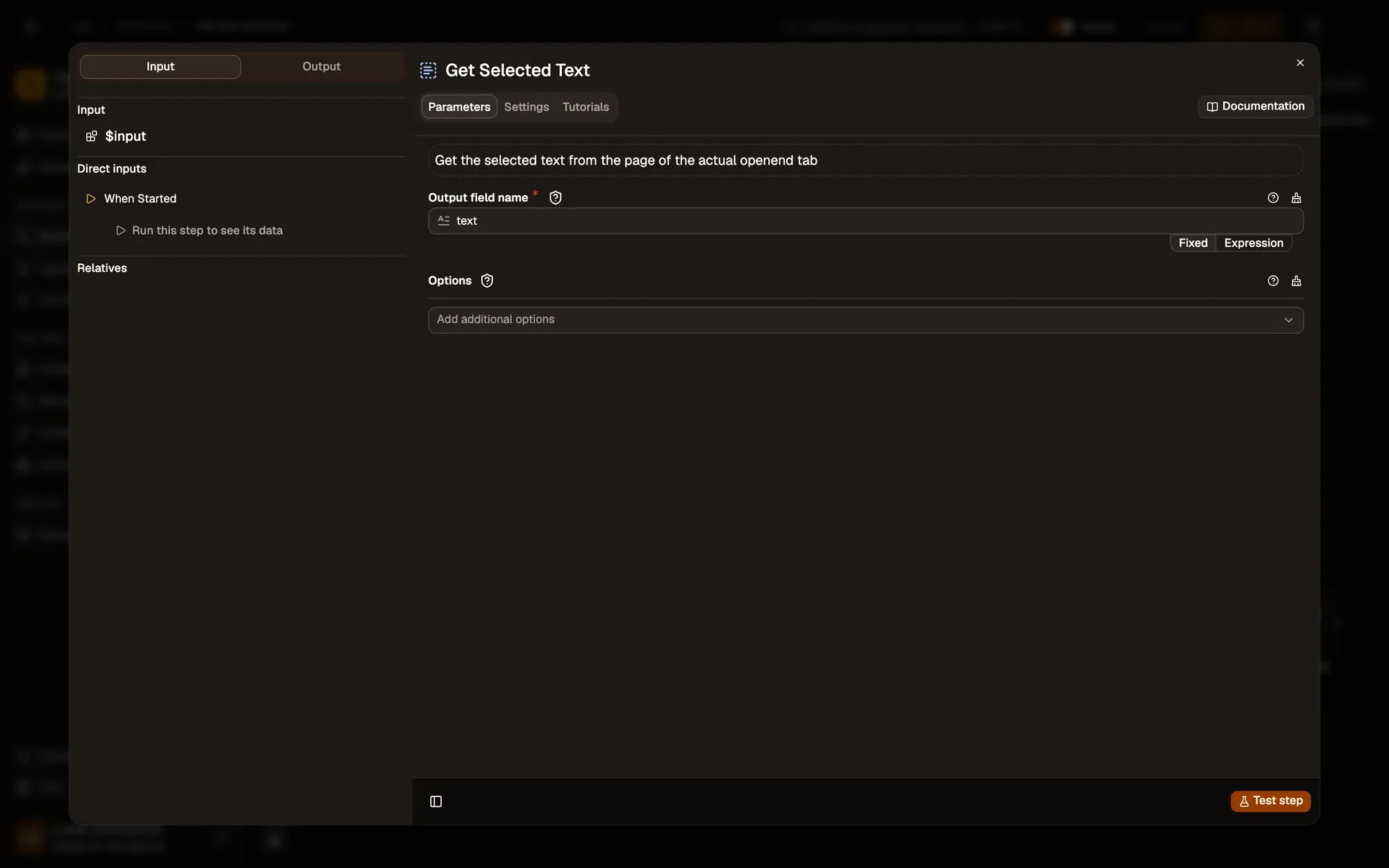Screen dimensions: 1389x868
Task: Click the test flask icon for Output field name
Action: 1296,198
